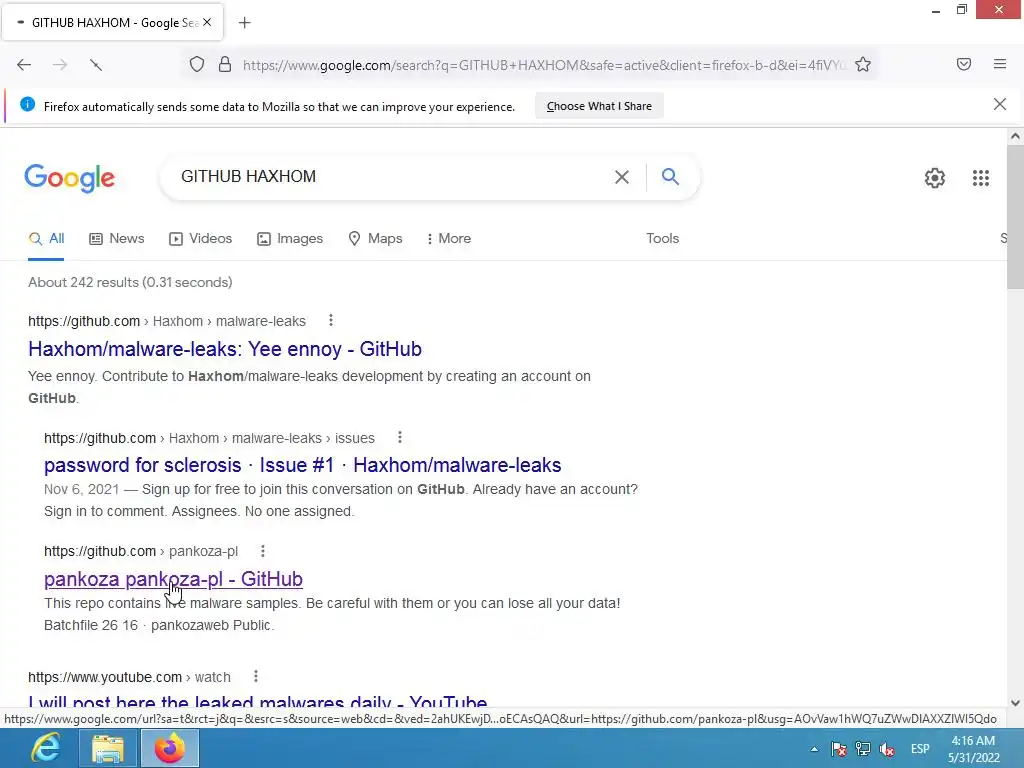Bookmark this page with the star icon

(863, 65)
